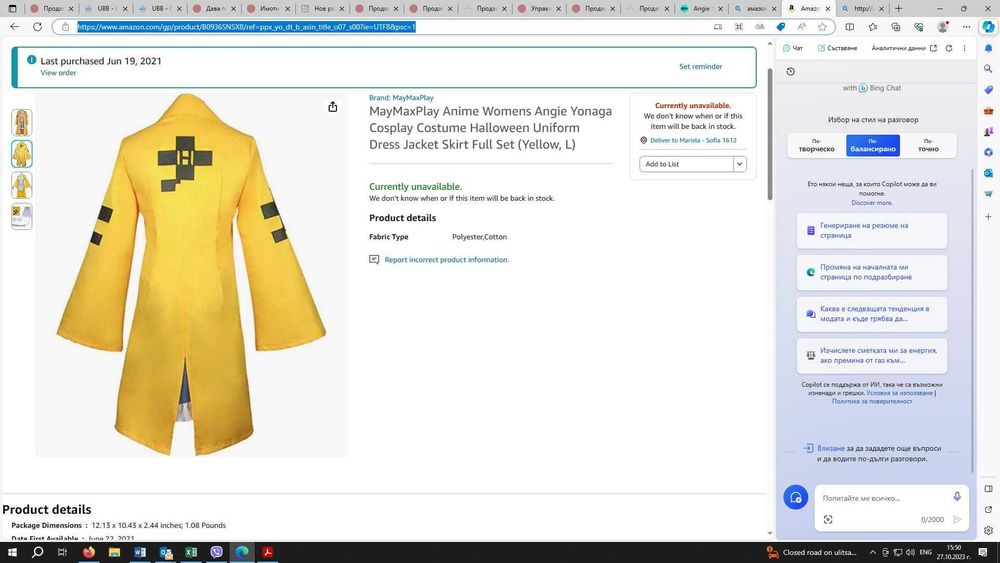
Task: Refresh the Copilot pane
Action: pyautogui.click(x=949, y=48)
